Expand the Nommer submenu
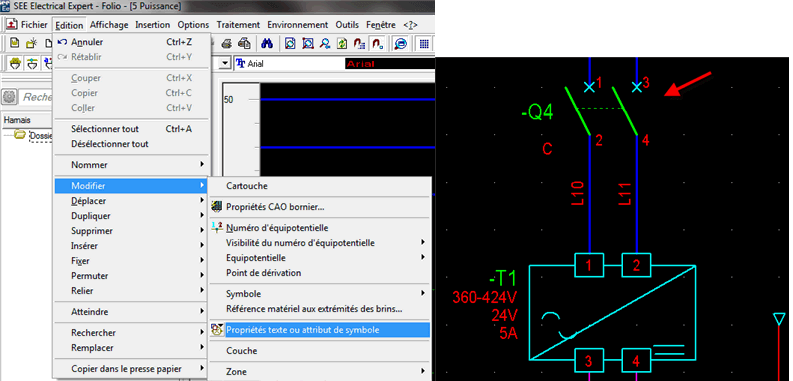 tap(131, 165)
